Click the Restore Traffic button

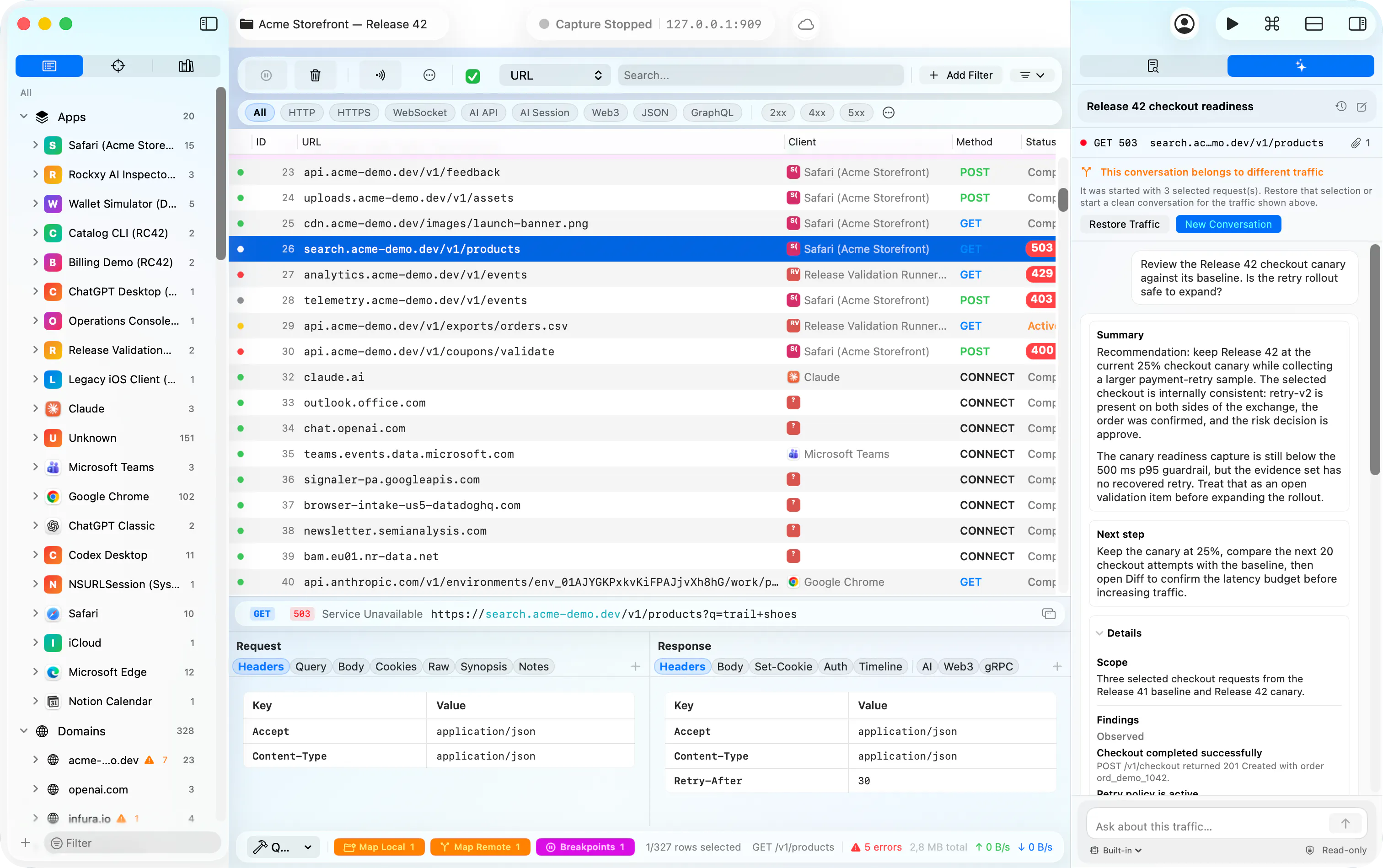point(1124,224)
